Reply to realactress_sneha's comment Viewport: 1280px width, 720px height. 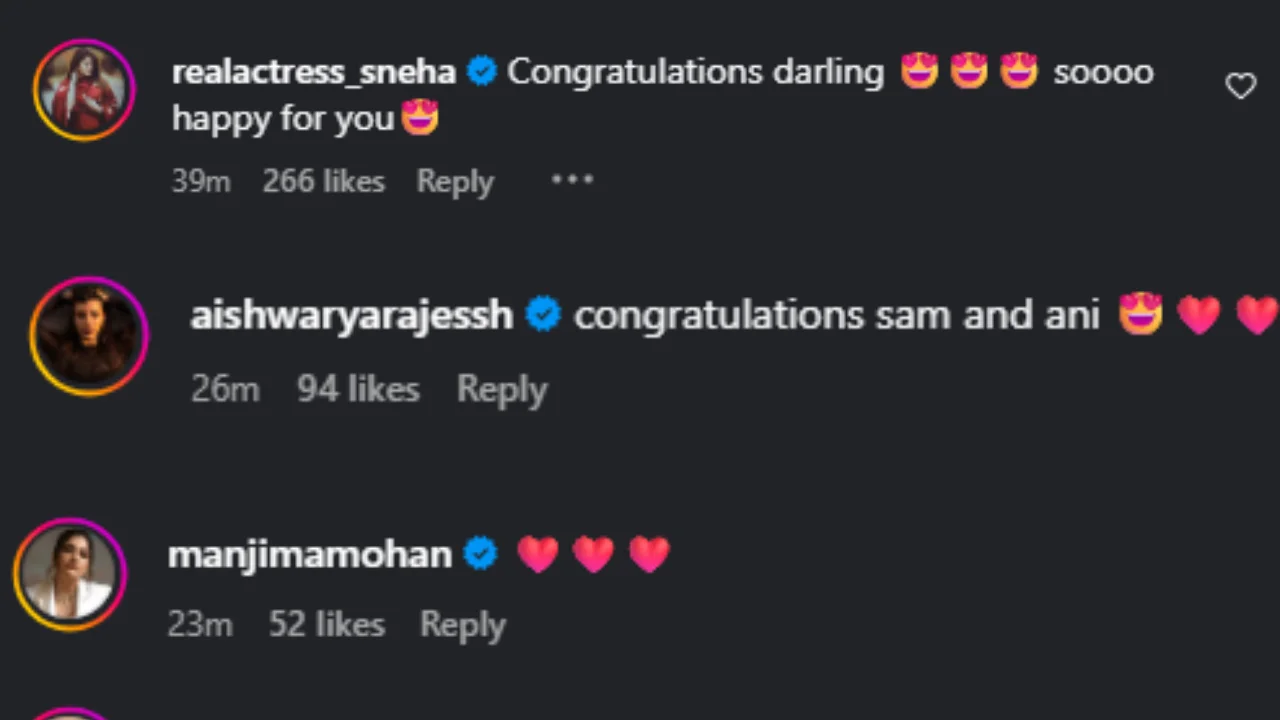[x=455, y=181]
